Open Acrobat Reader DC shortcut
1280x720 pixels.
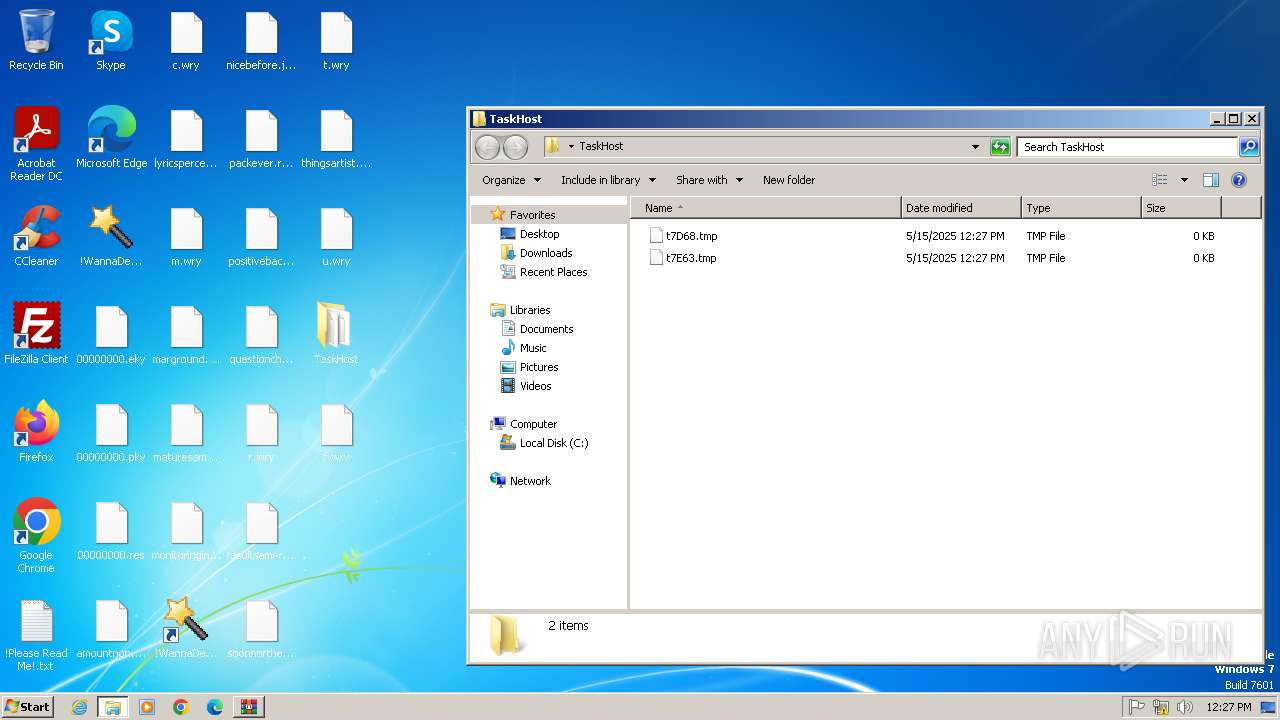coord(36,145)
